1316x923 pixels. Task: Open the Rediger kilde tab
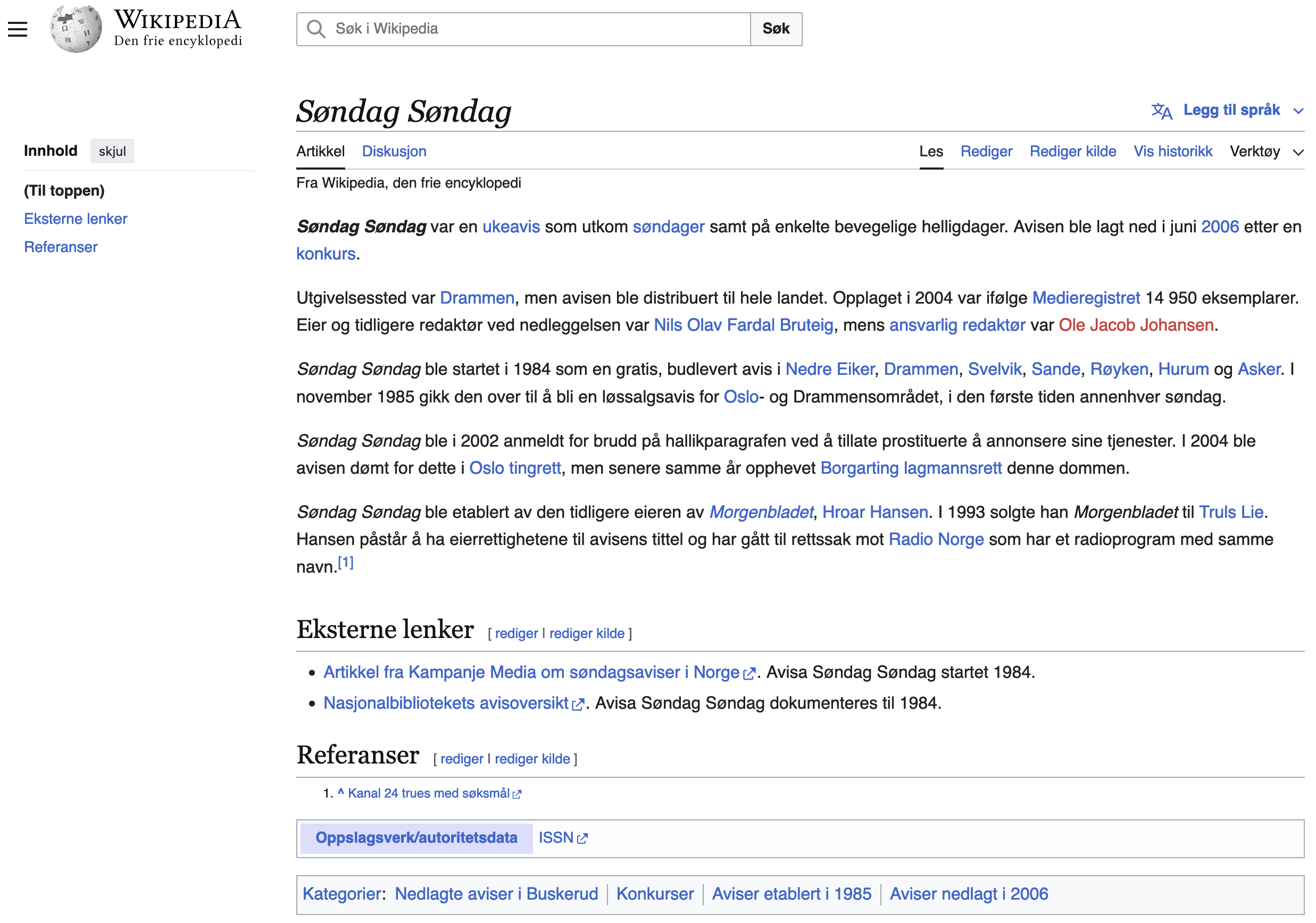tap(1073, 151)
